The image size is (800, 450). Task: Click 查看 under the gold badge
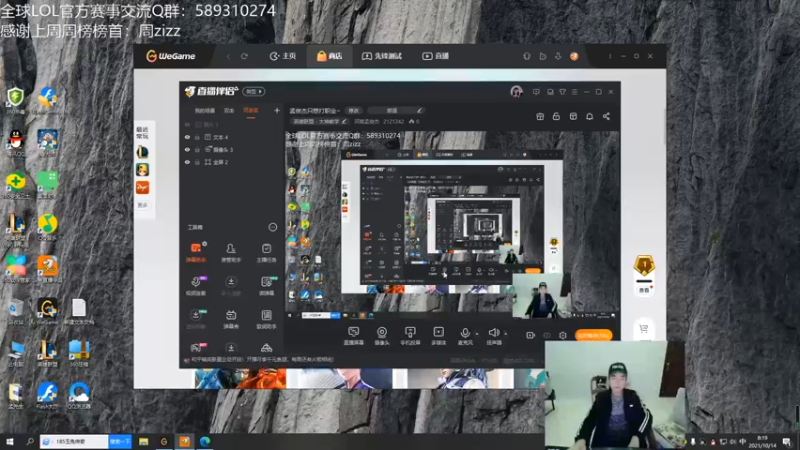644,290
